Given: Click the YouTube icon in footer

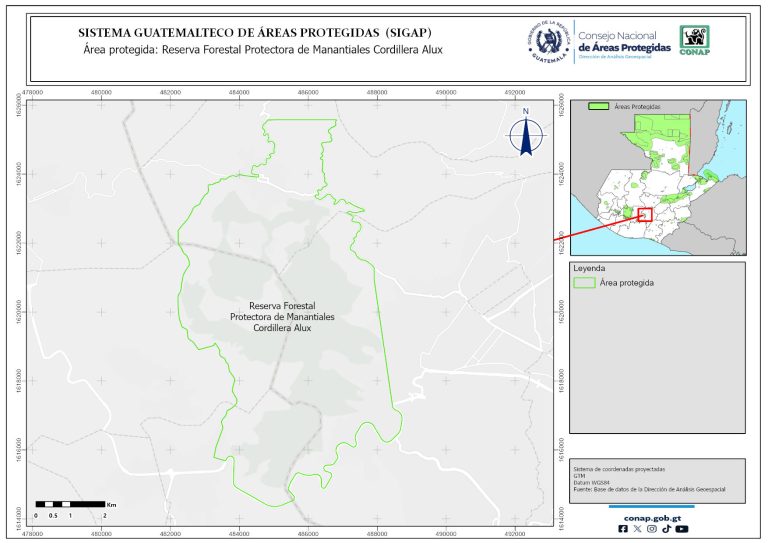Looking at the screenshot, I should 682,529.
